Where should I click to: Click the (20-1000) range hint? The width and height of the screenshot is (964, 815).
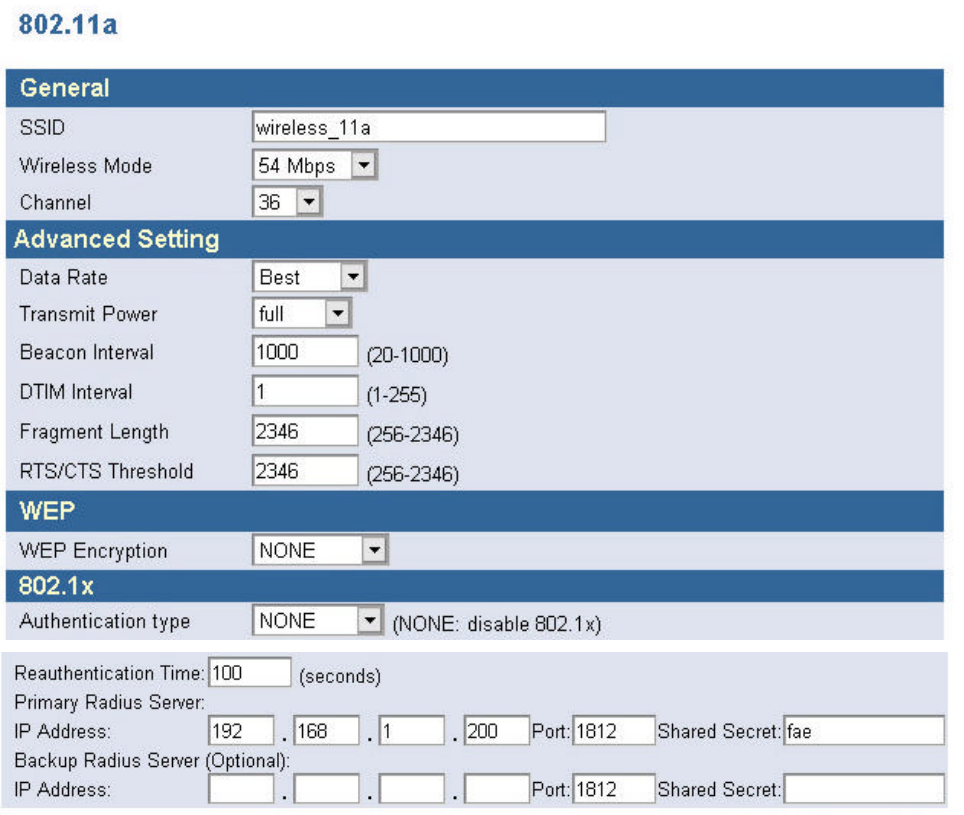coord(408,355)
